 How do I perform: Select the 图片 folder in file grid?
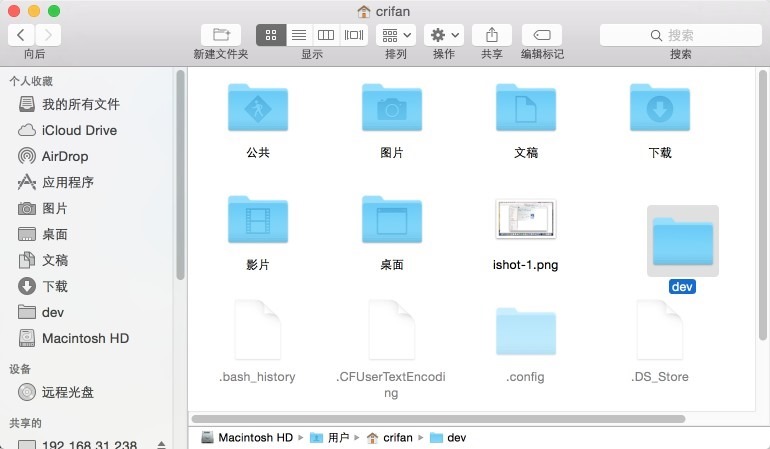[x=392, y=108]
